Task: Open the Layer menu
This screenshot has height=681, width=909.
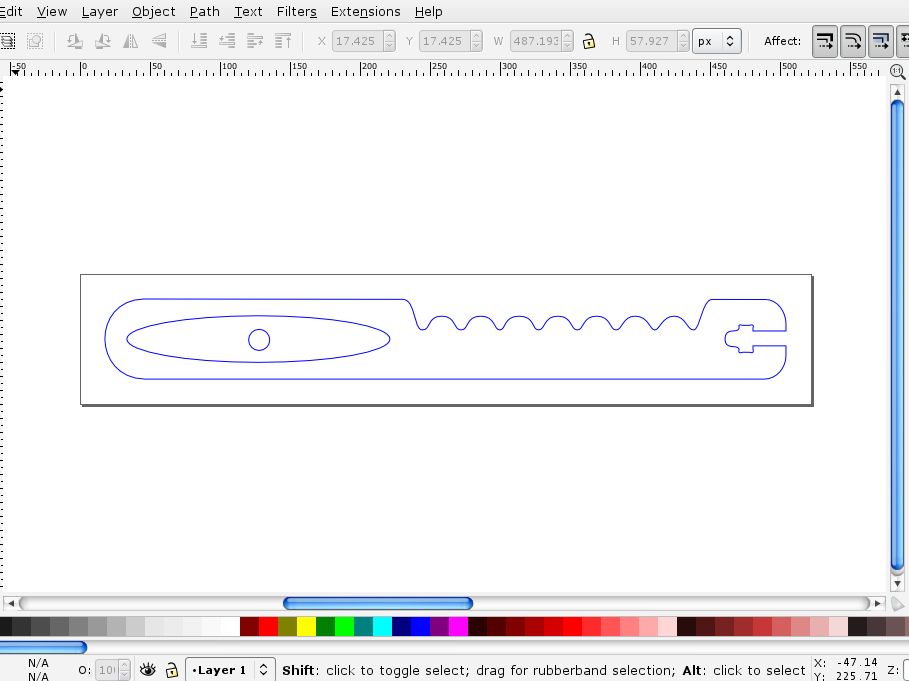Action: tap(100, 12)
